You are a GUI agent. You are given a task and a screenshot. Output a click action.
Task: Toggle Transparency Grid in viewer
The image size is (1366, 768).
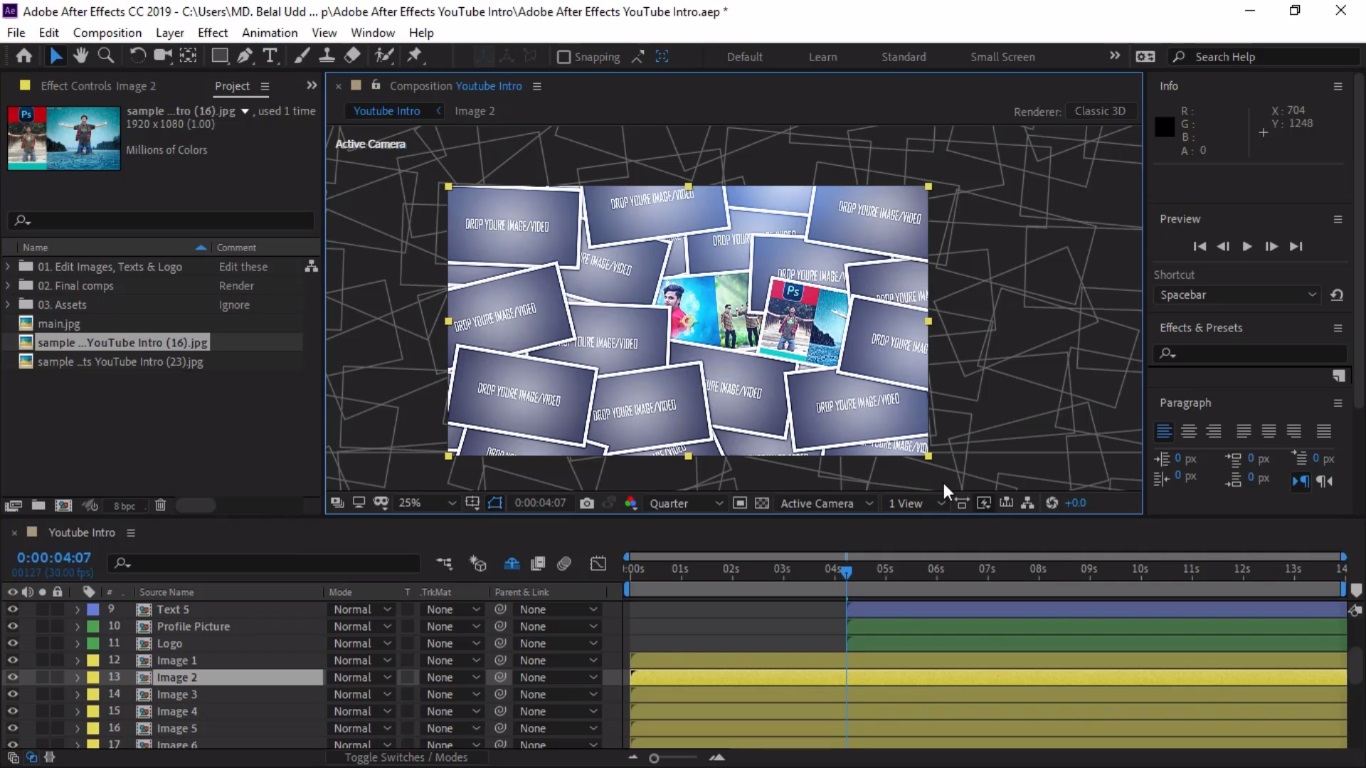[762, 503]
